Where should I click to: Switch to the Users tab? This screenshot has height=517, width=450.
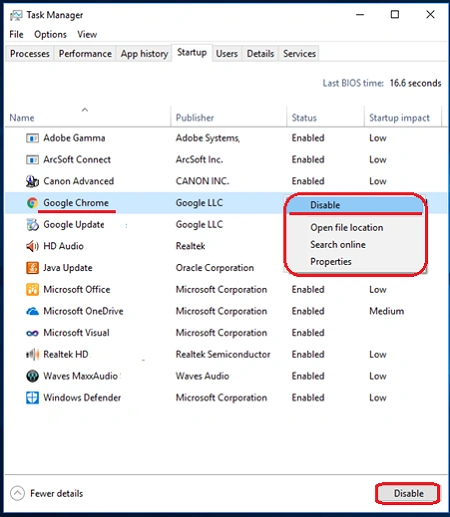coord(227,54)
